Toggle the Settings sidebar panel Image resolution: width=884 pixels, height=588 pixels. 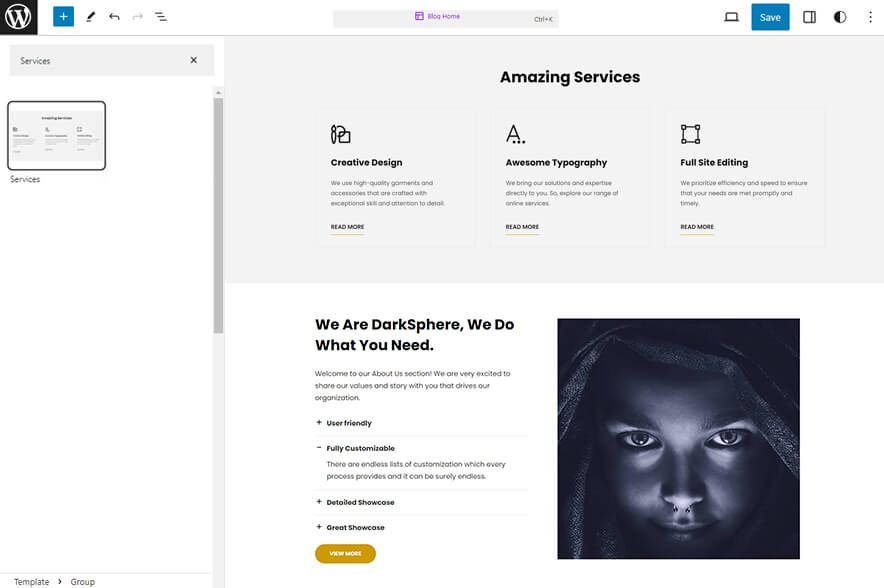pyautogui.click(x=809, y=16)
